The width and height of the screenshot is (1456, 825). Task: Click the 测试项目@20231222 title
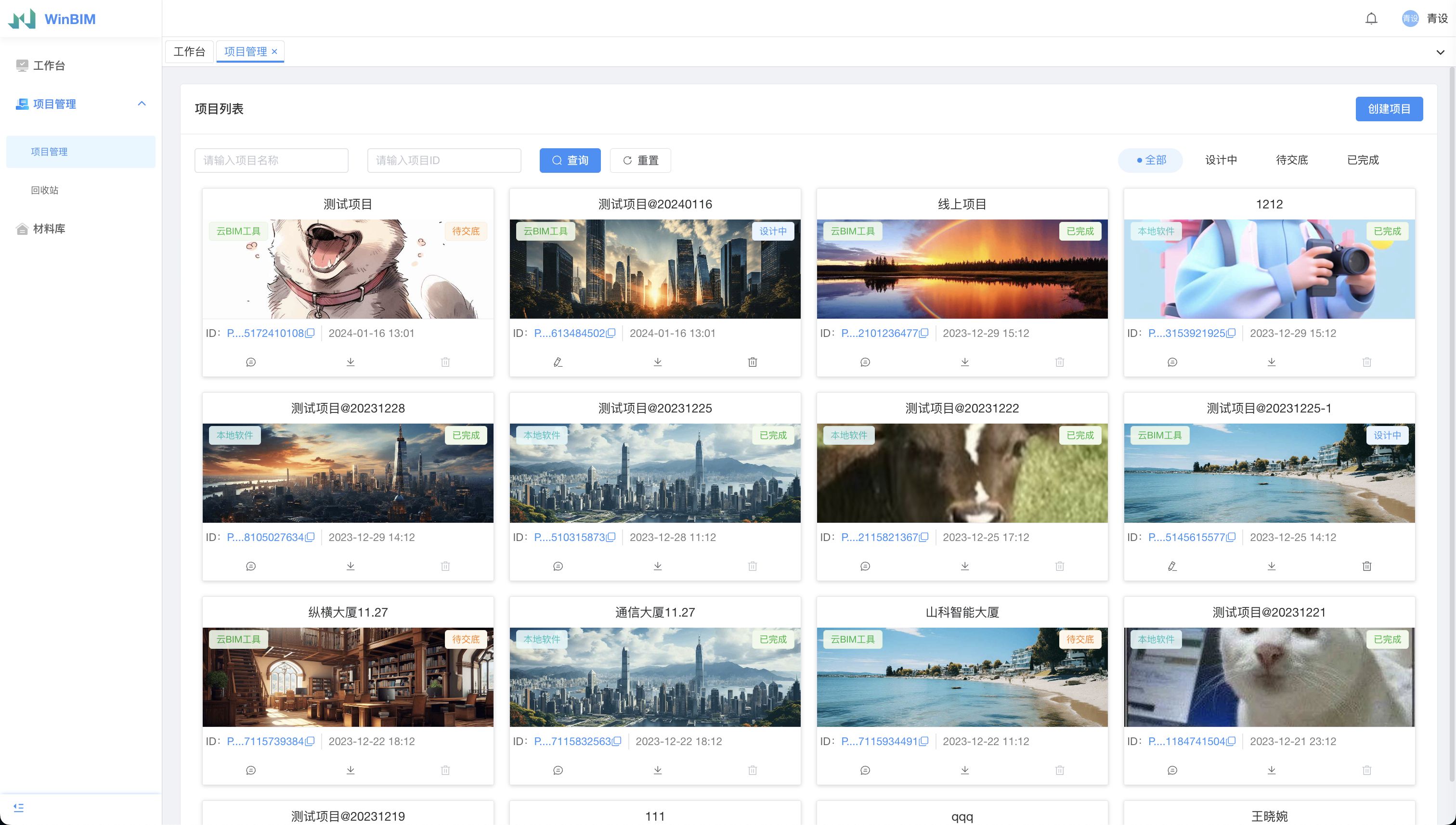click(x=962, y=409)
